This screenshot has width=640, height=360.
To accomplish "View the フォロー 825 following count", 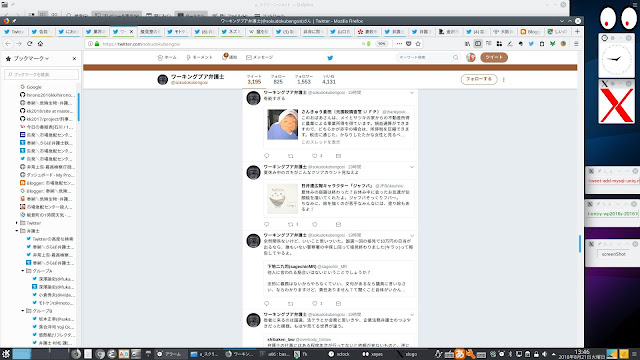I will pos(278,80).
